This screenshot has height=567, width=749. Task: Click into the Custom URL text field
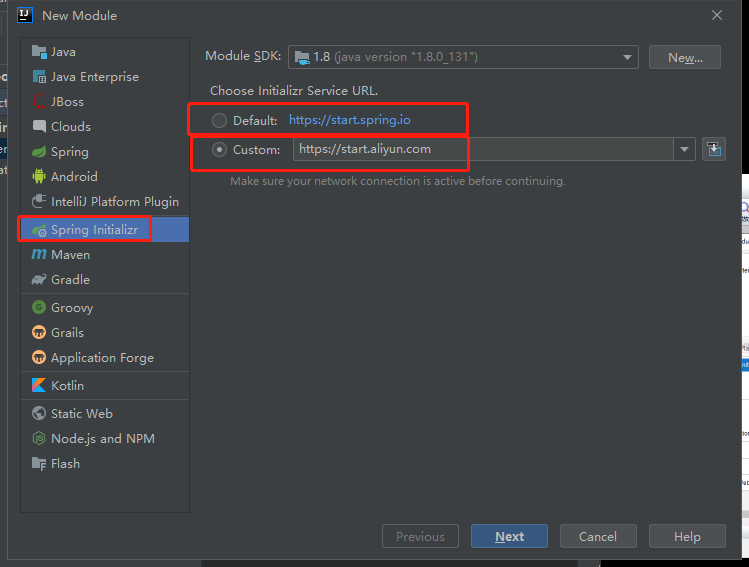tap(483, 150)
